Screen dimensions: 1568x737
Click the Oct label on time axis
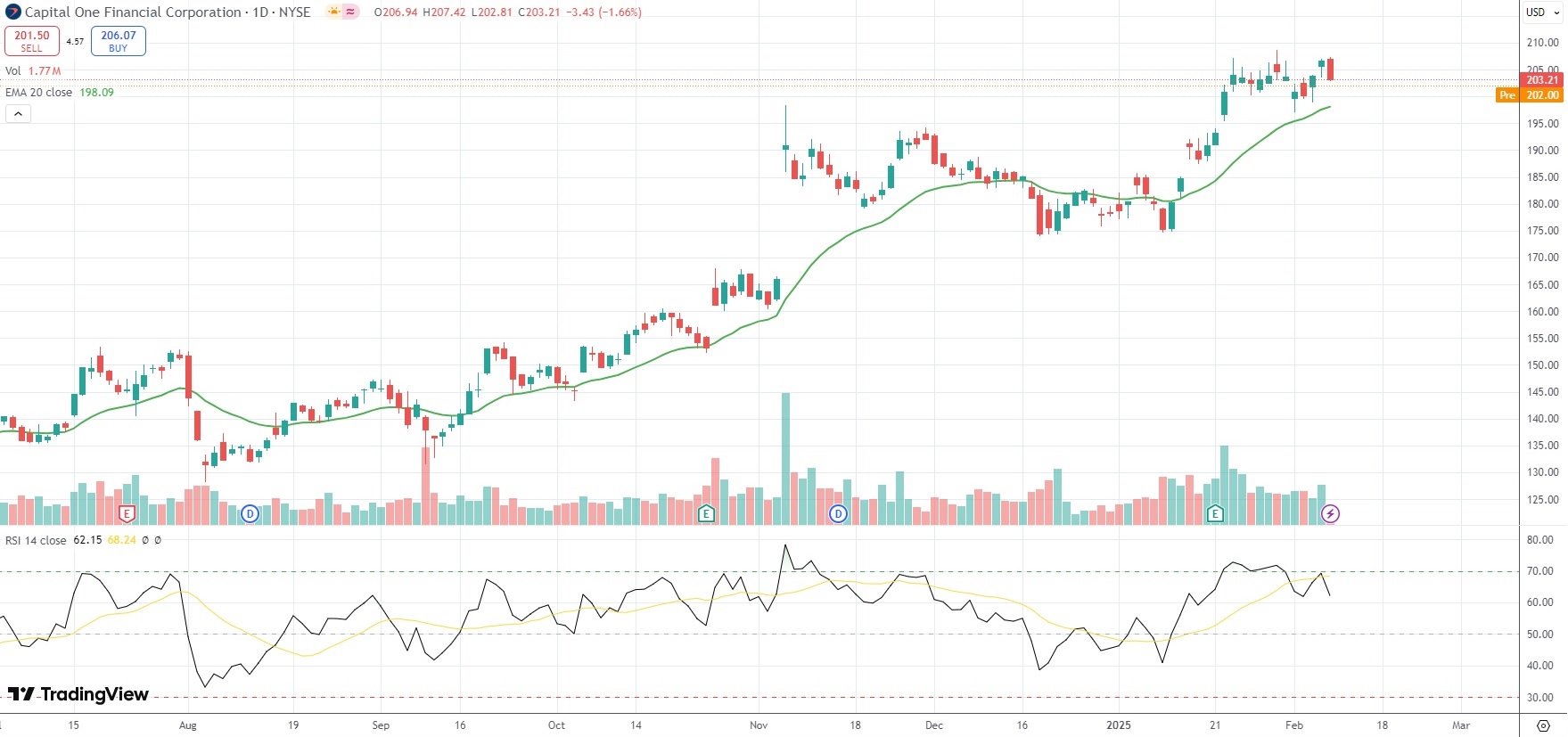(556, 725)
